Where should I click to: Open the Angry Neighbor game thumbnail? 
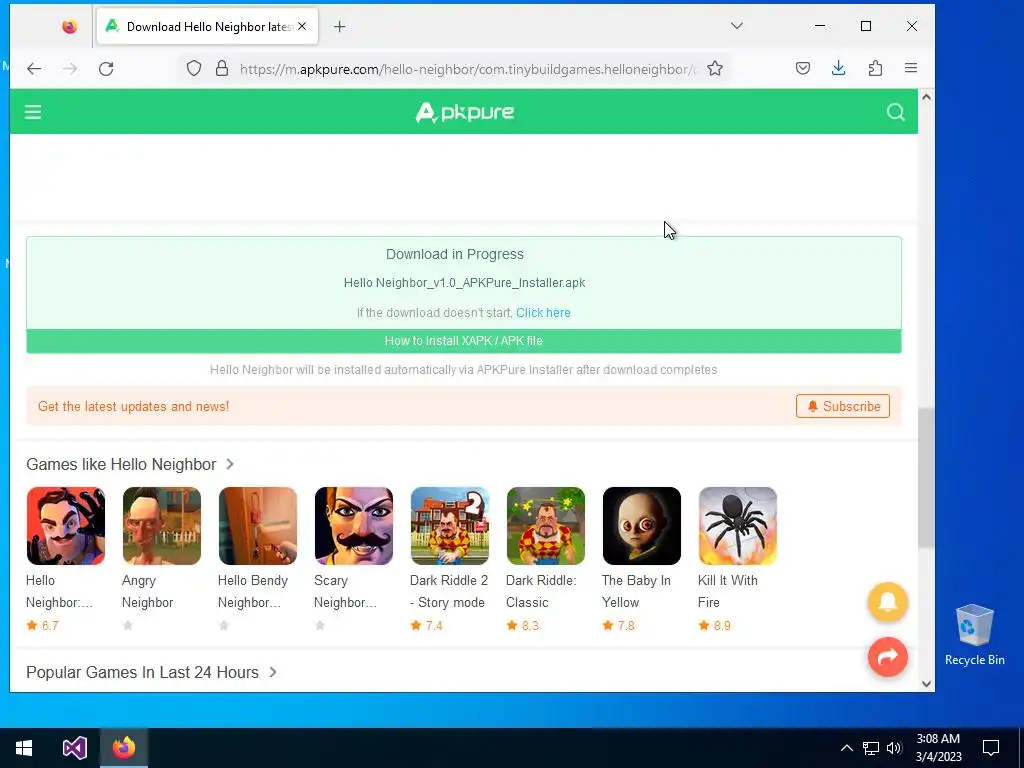pyautogui.click(x=162, y=526)
